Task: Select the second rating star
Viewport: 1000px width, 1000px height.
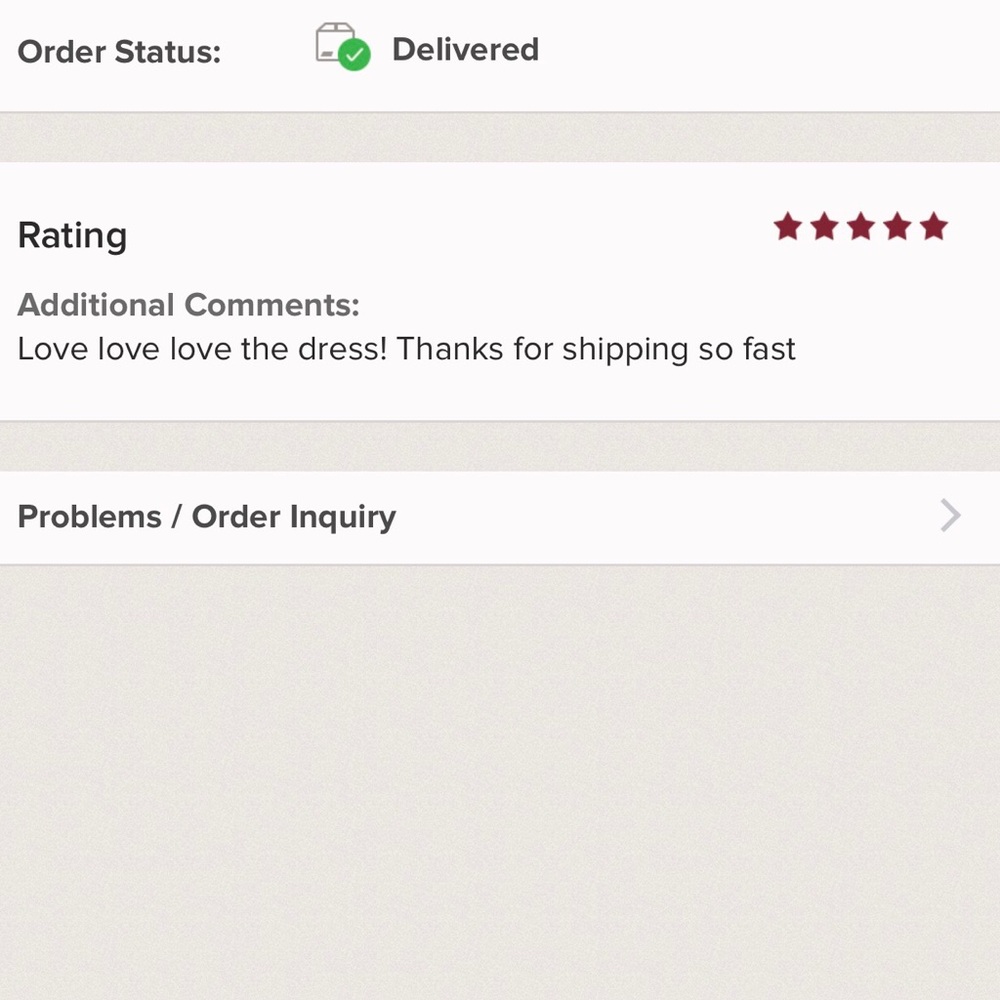Action: [x=824, y=227]
